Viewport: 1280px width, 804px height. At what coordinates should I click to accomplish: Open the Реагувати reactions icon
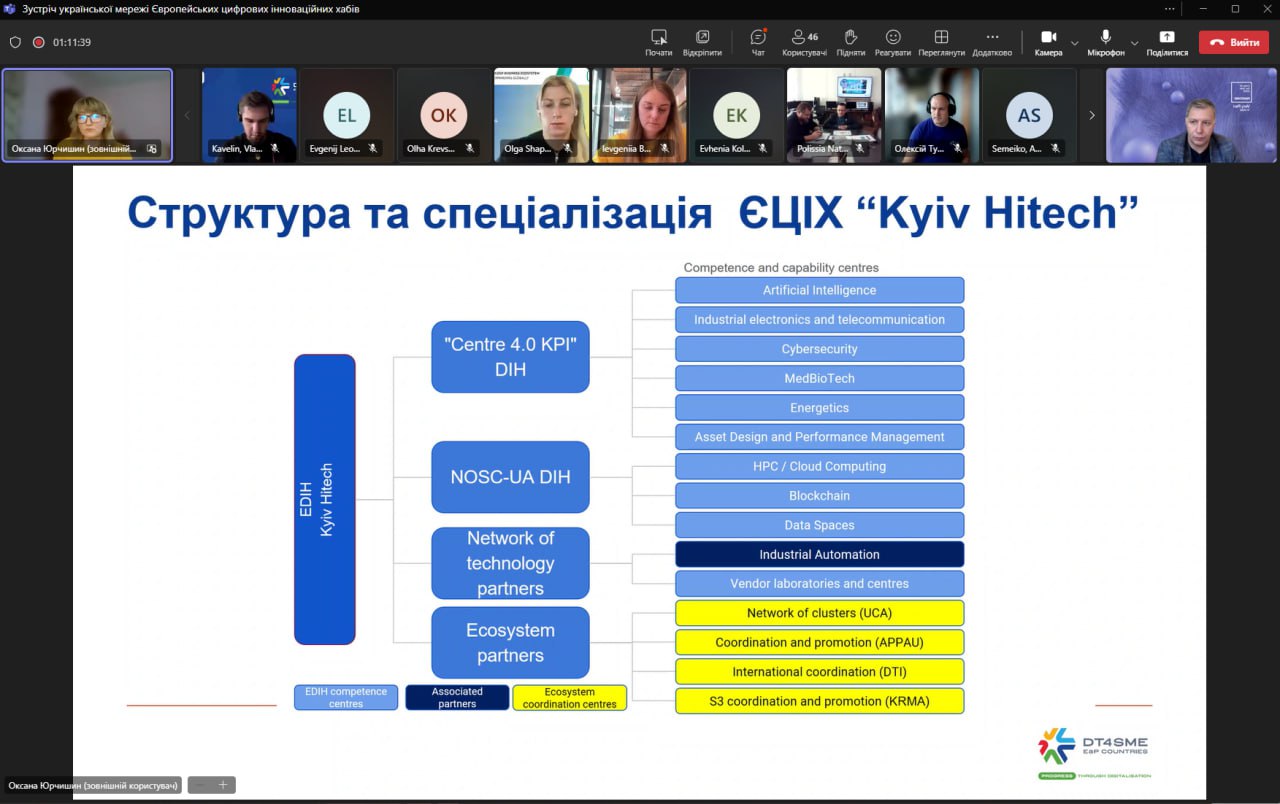point(893,38)
